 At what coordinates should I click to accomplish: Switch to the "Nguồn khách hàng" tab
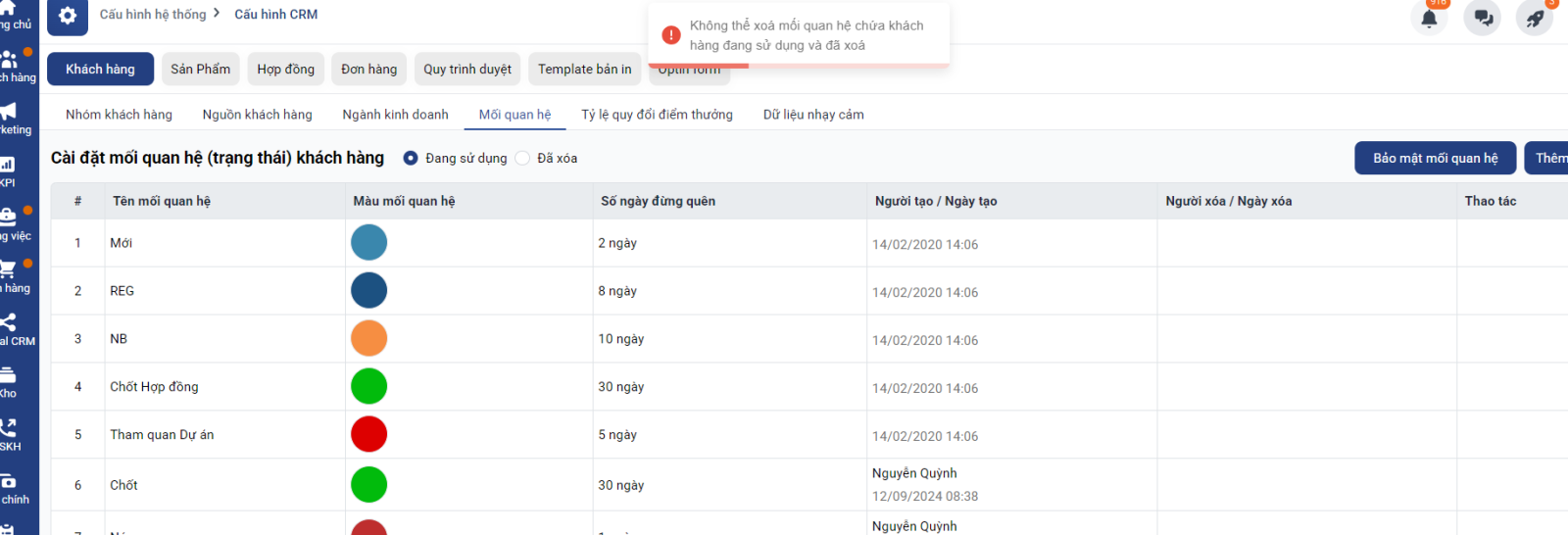[x=257, y=115]
